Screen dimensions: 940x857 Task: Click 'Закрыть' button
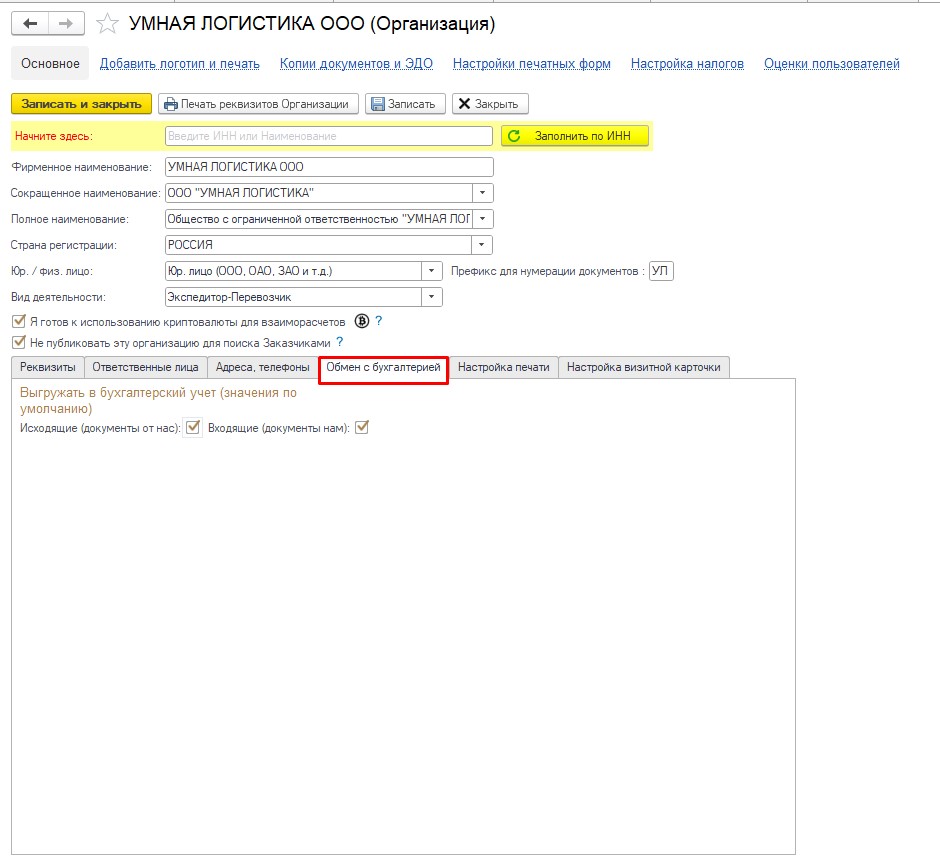click(490, 104)
